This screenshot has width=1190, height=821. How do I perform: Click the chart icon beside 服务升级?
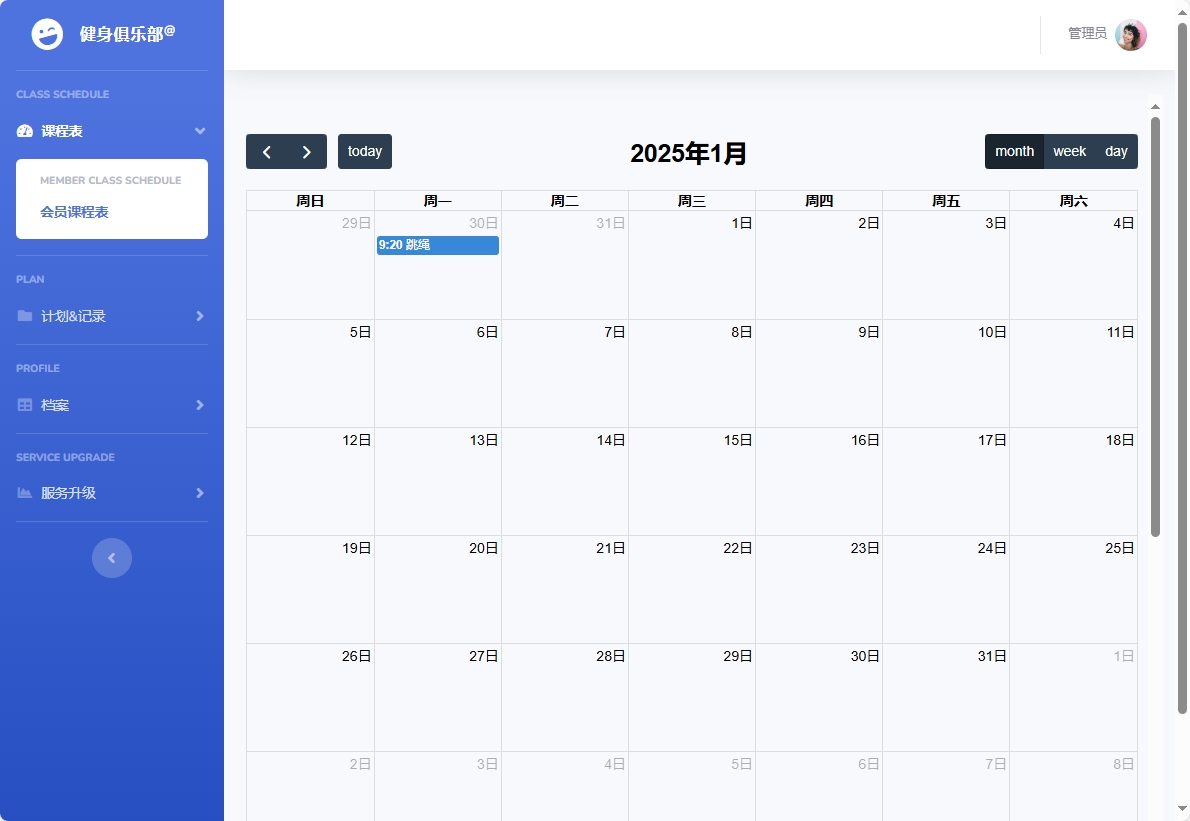25,493
